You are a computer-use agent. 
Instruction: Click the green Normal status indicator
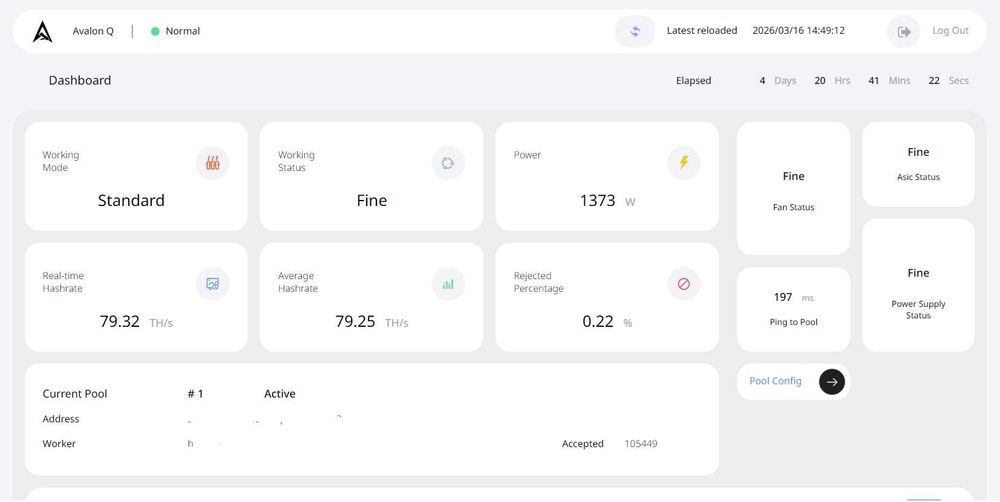click(x=155, y=31)
